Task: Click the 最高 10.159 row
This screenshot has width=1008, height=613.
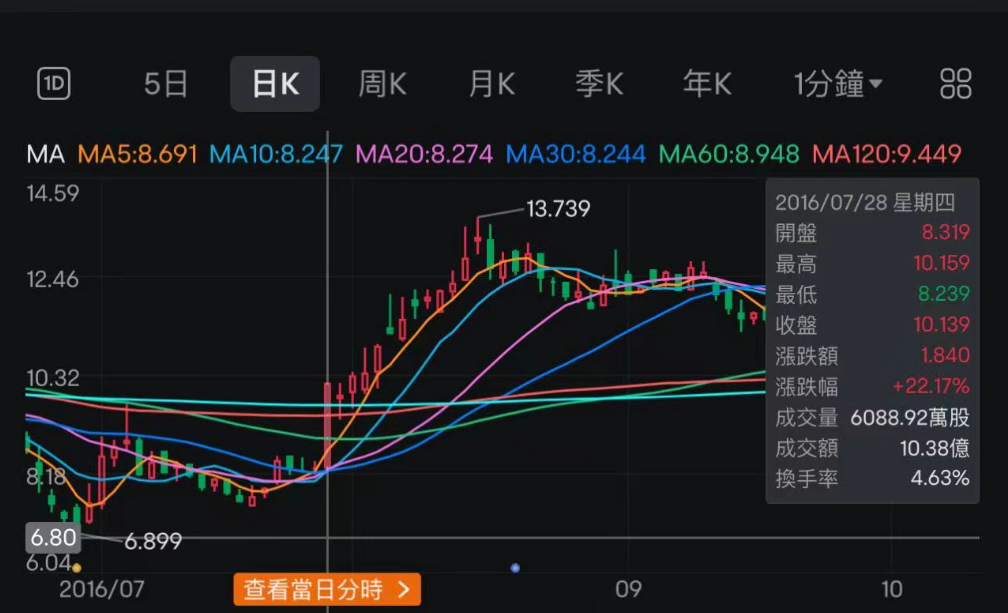Action: tap(872, 263)
